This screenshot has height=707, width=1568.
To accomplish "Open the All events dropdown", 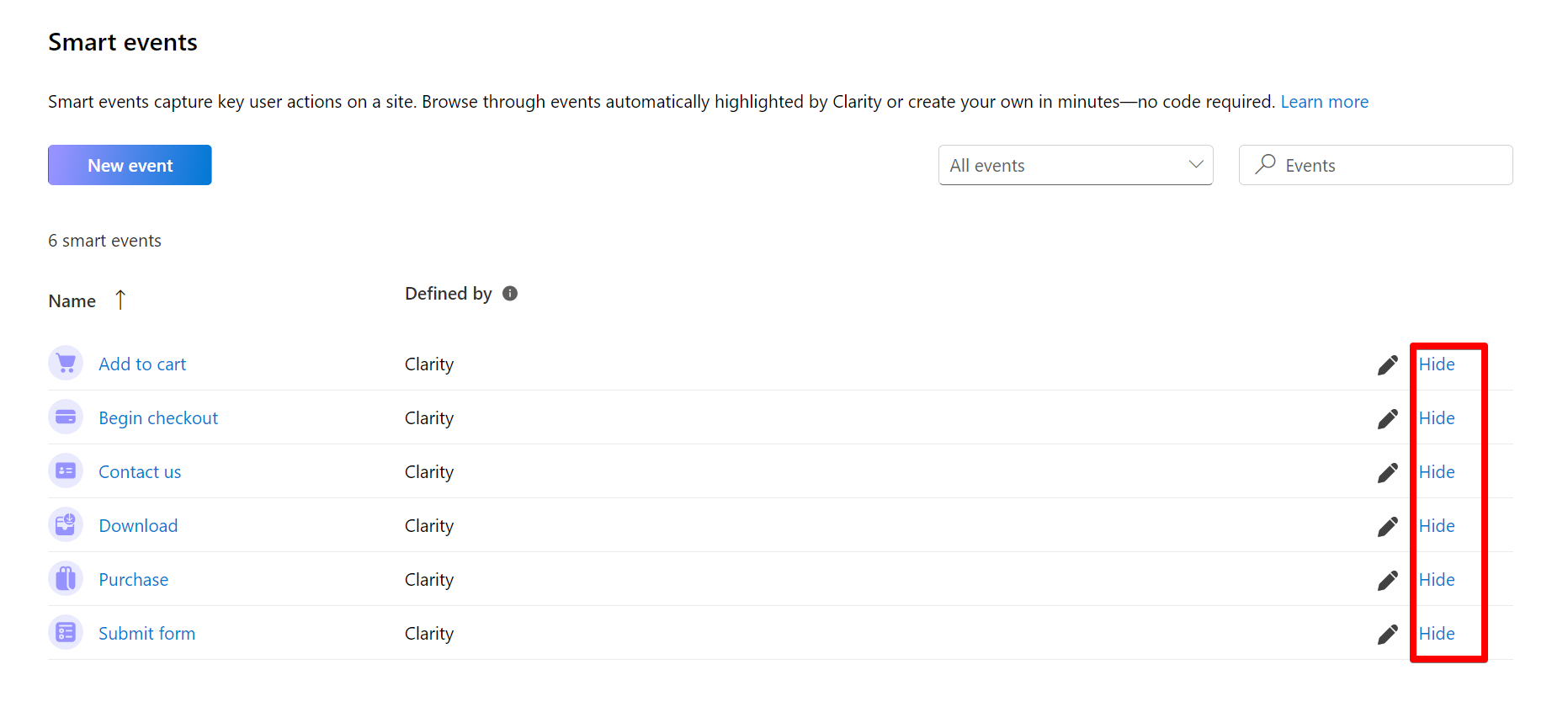I will (x=1075, y=165).
